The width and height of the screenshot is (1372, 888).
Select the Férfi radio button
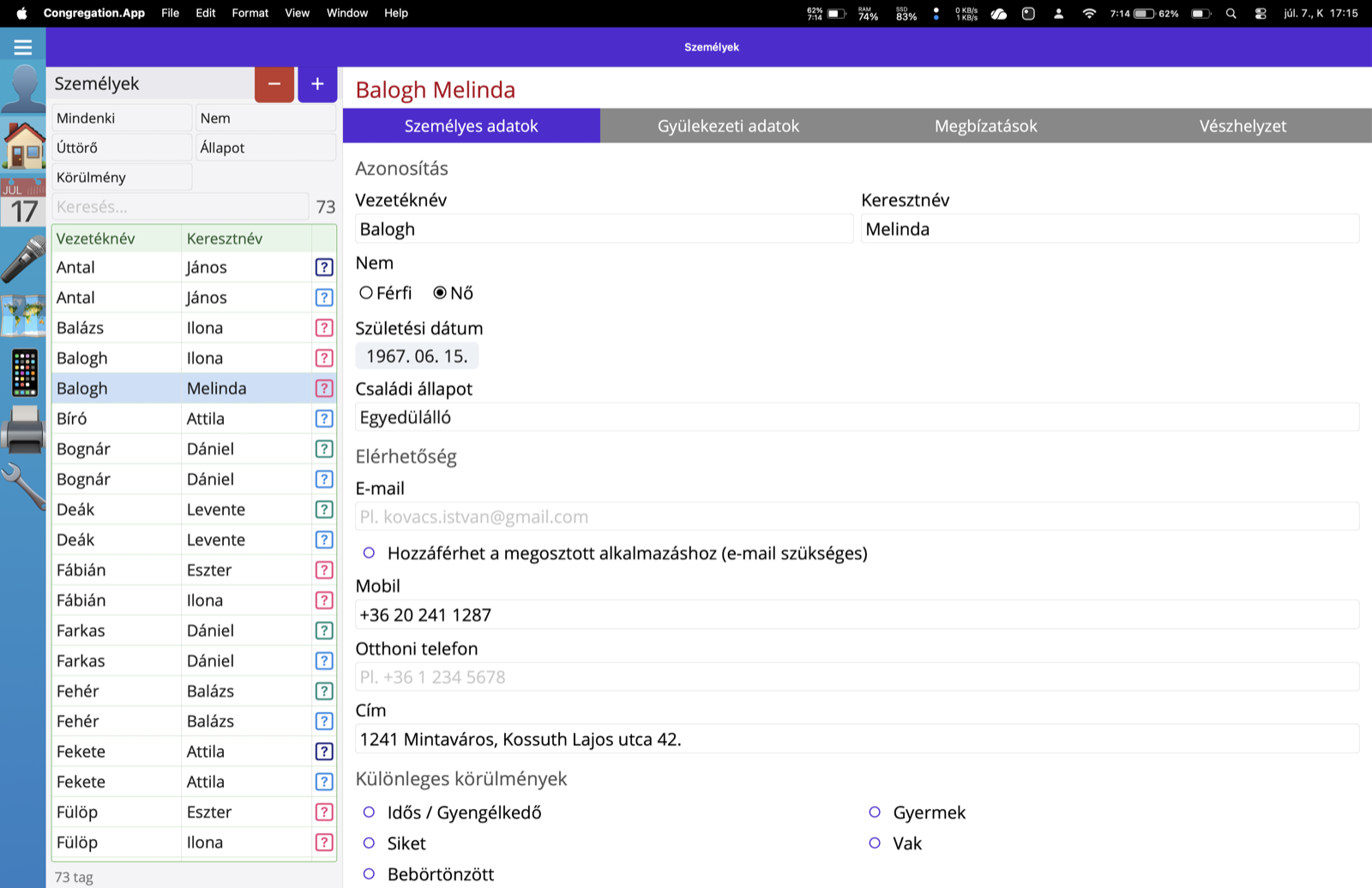click(366, 293)
